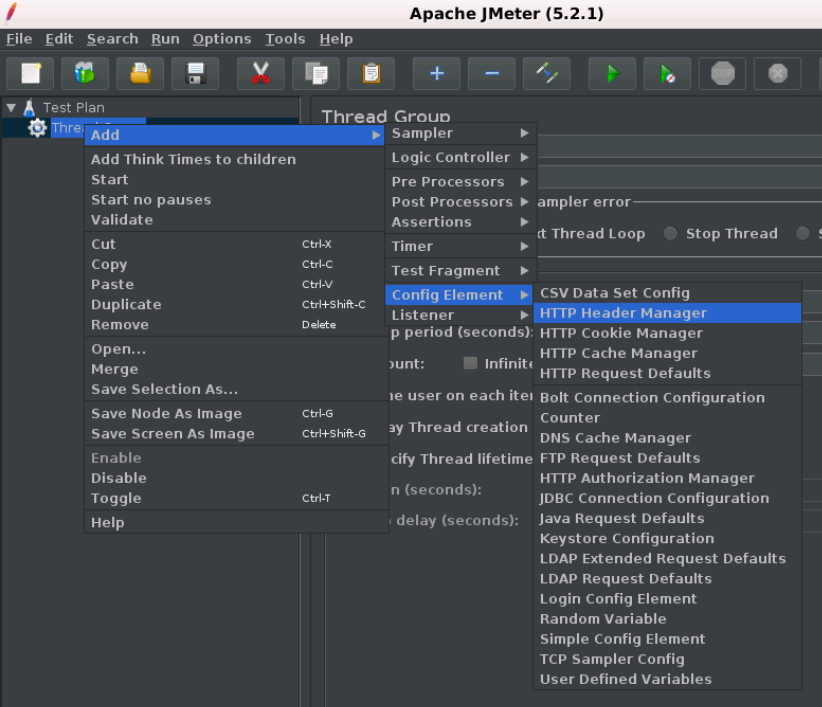Start the test with the green play icon

click(612, 73)
